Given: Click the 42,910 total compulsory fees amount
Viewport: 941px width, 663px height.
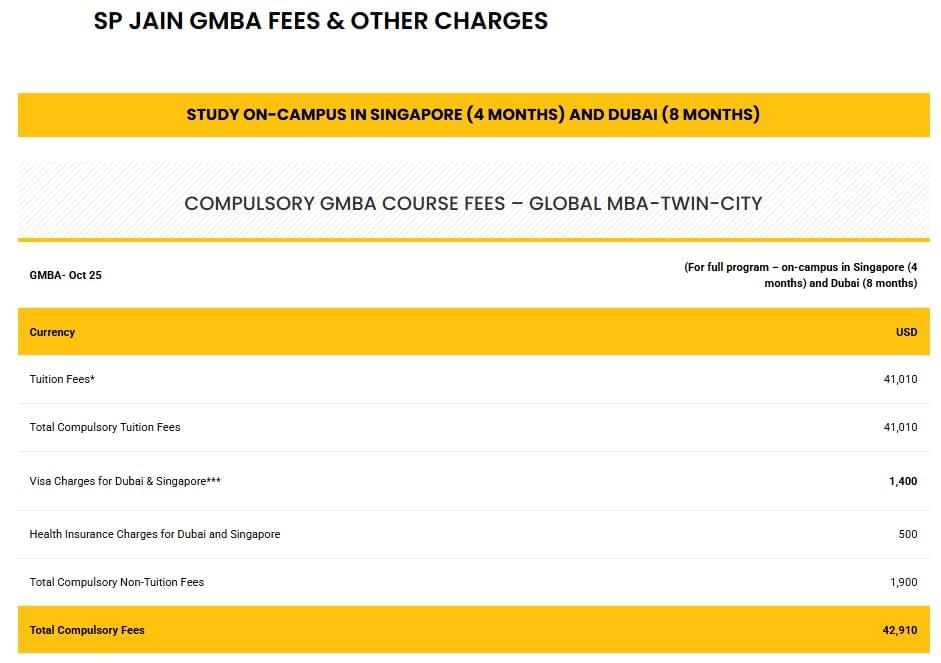Looking at the screenshot, I should [900, 630].
